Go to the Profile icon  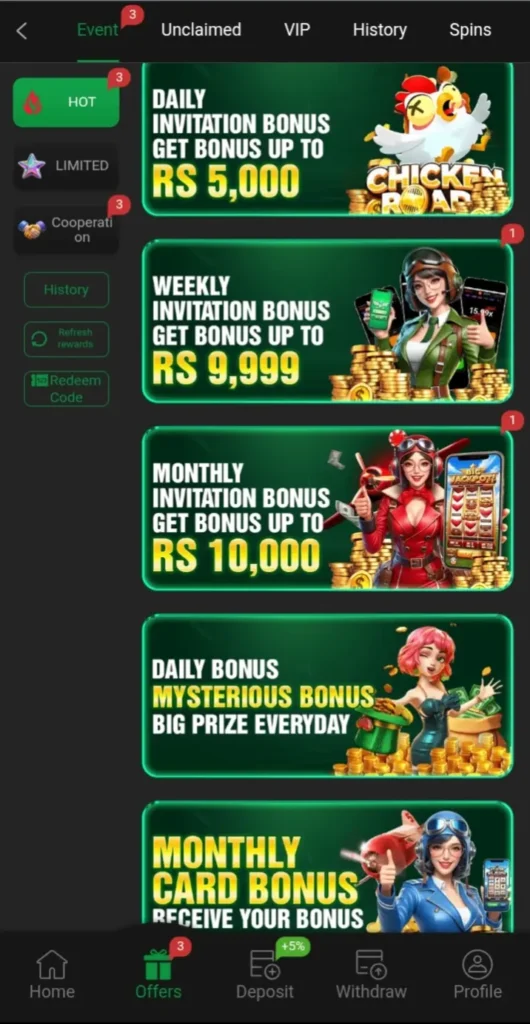[478, 964]
